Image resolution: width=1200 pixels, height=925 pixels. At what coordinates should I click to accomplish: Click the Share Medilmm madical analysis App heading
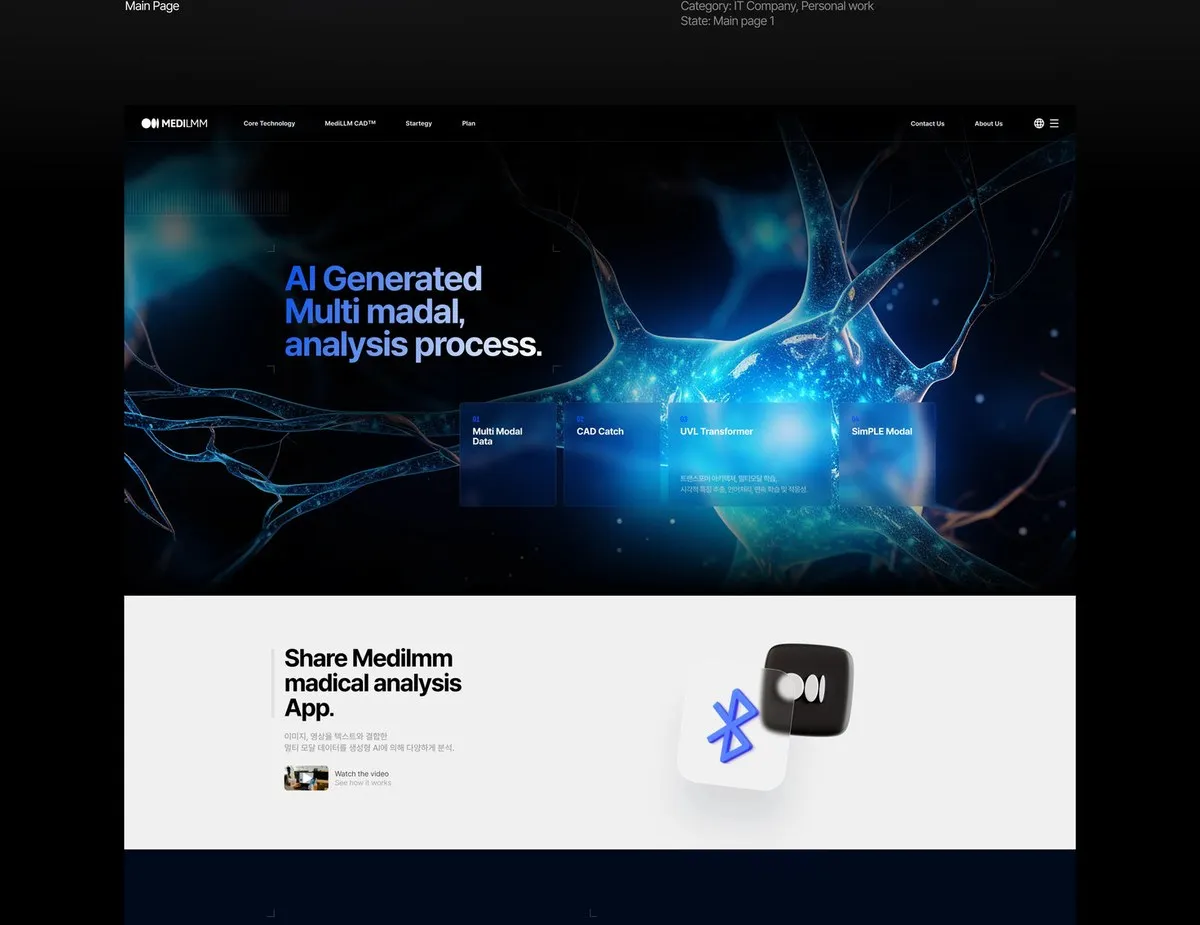coord(373,683)
